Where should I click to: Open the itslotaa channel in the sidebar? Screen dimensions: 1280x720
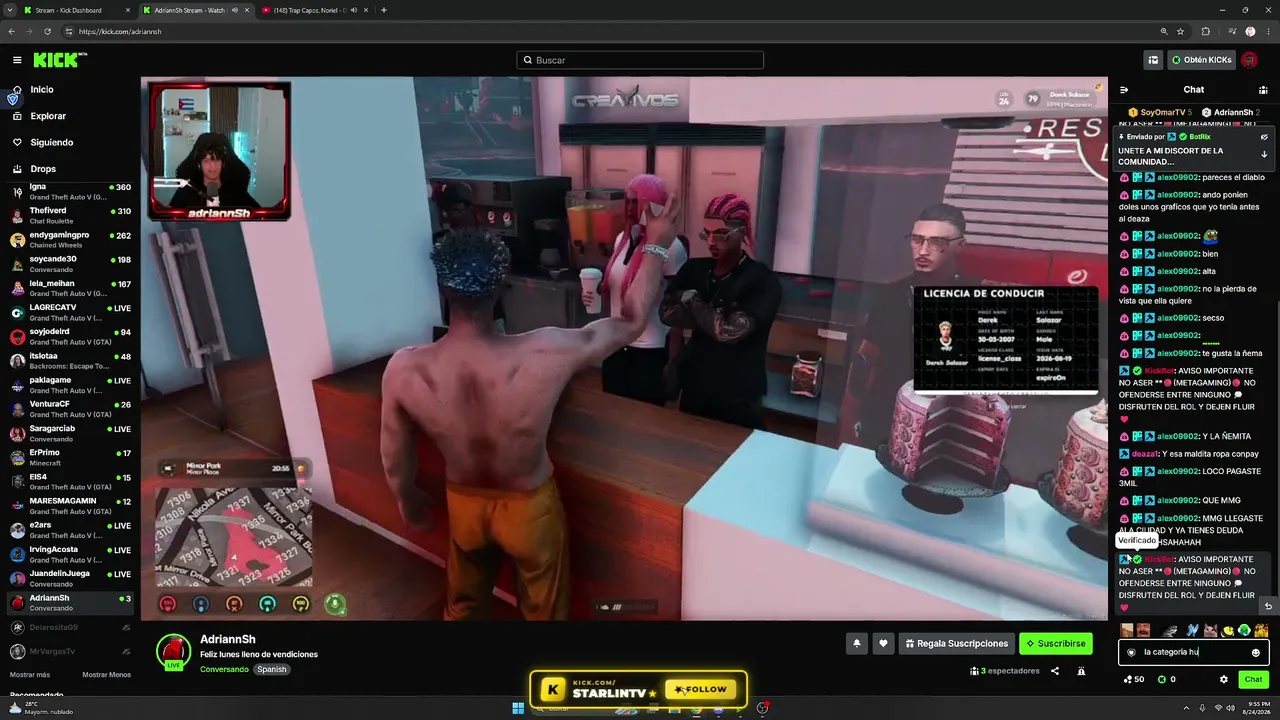[70, 360]
